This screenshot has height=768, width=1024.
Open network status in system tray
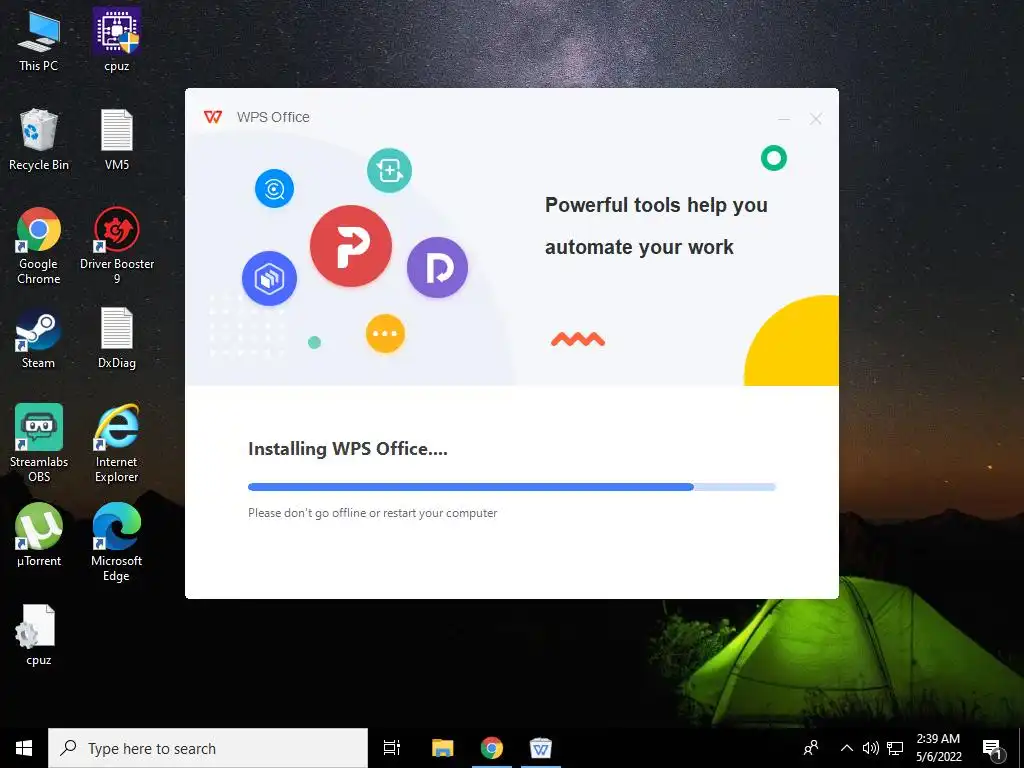tap(895, 748)
